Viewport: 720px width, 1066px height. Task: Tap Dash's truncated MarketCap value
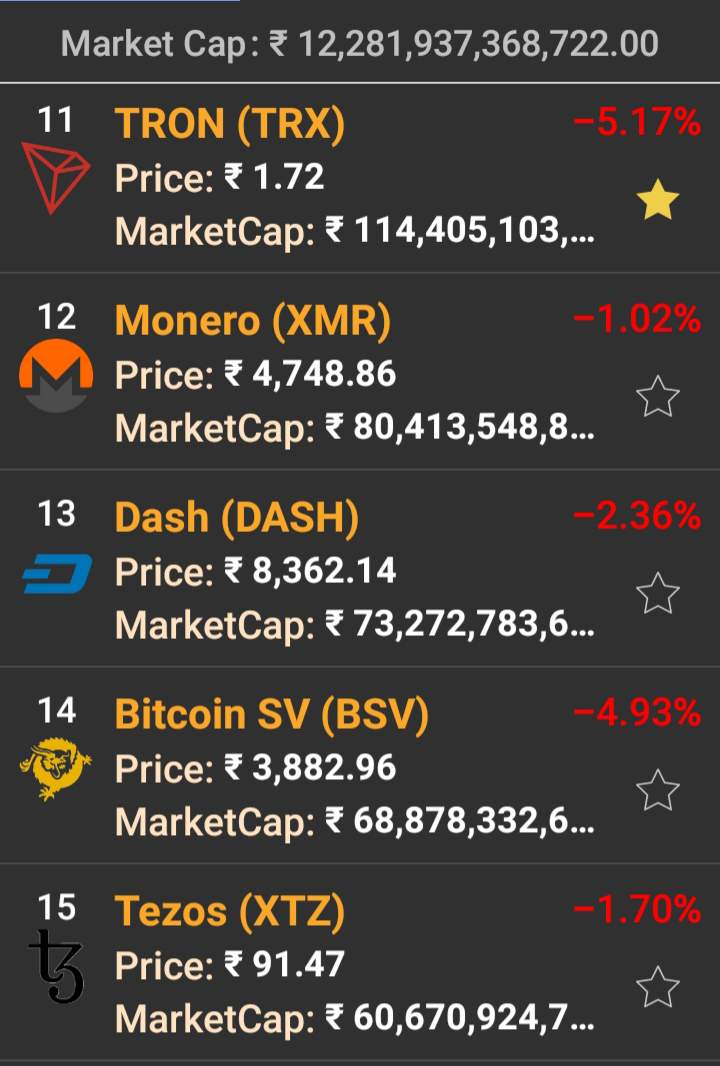460,627
